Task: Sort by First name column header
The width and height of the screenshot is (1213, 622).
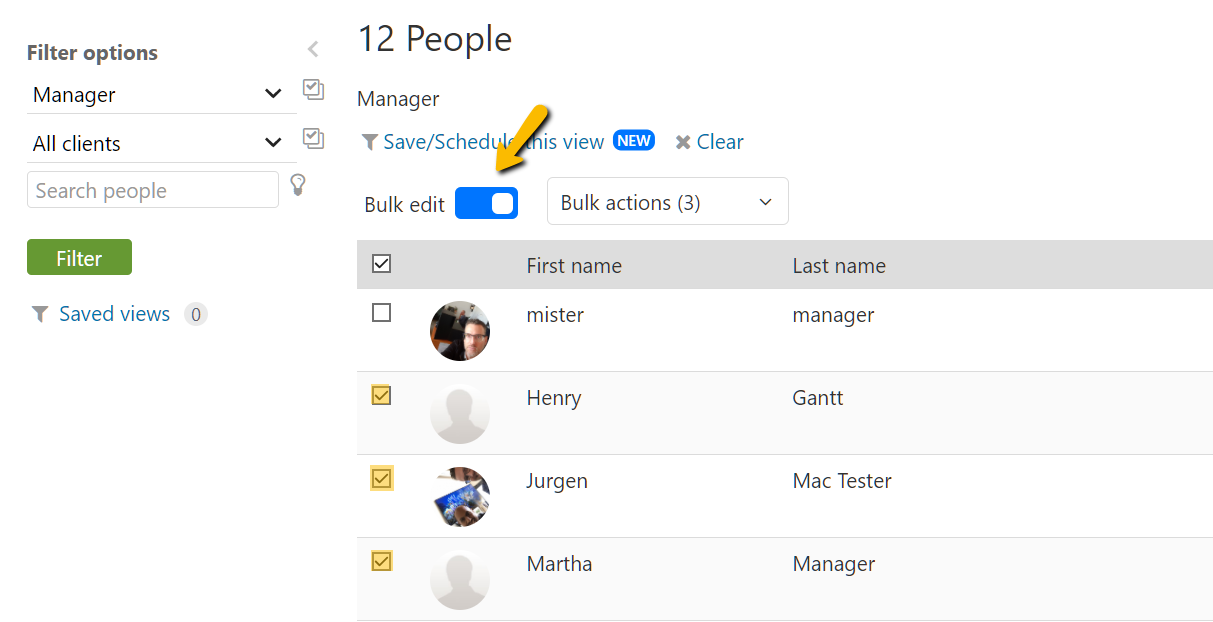Action: click(x=574, y=266)
